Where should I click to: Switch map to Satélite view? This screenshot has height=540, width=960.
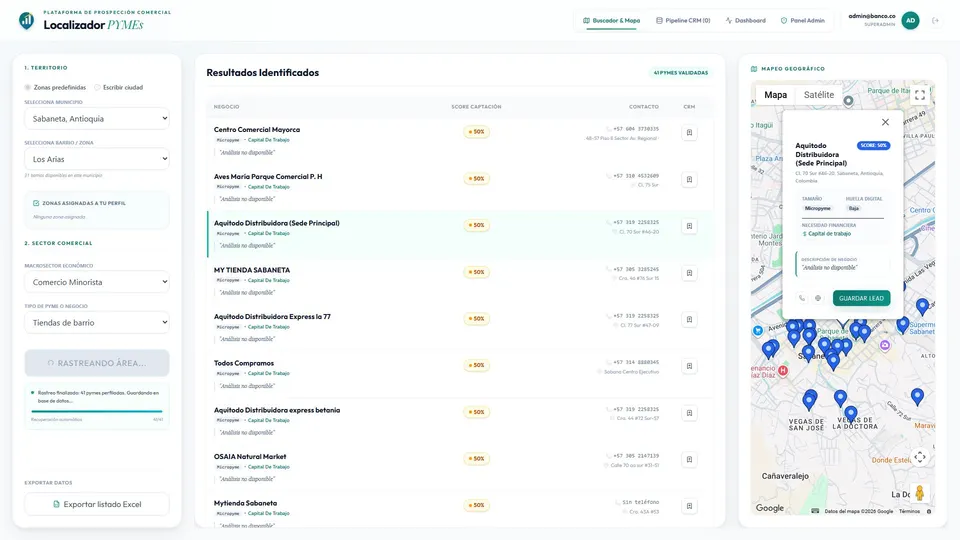pyautogui.click(x=819, y=95)
